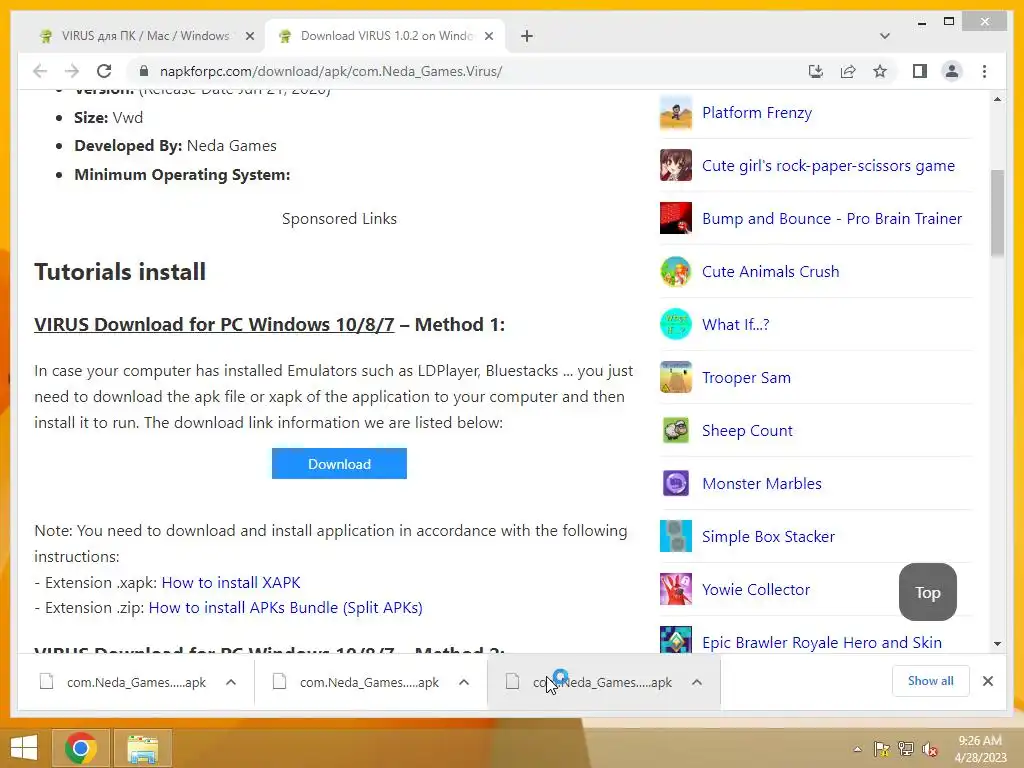
Task: Click Sheep Count sheep icon
Action: click(x=676, y=430)
